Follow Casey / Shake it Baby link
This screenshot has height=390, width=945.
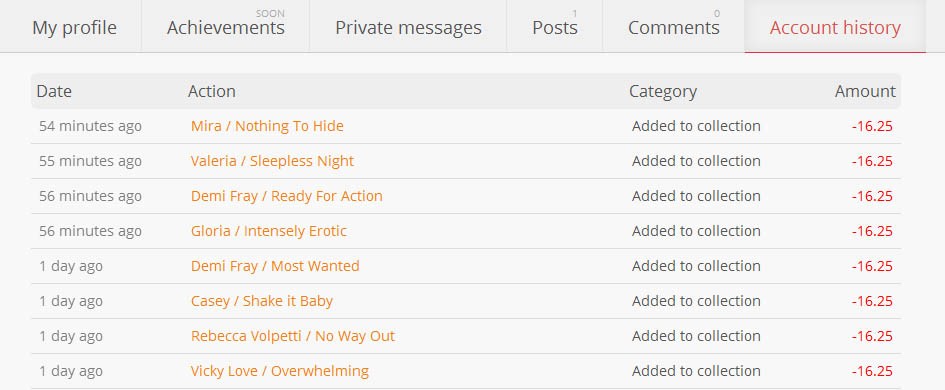pyautogui.click(x=262, y=301)
